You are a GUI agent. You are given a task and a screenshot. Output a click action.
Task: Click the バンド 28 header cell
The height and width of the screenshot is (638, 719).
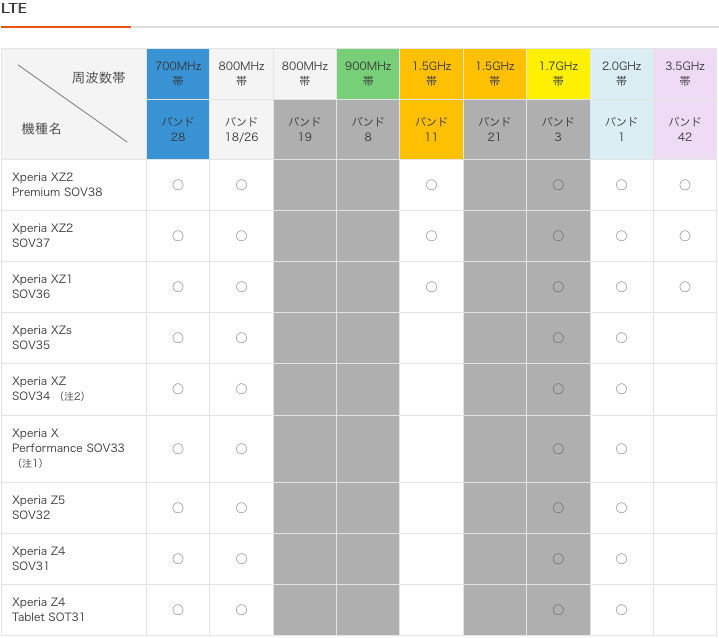tap(178, 129)
